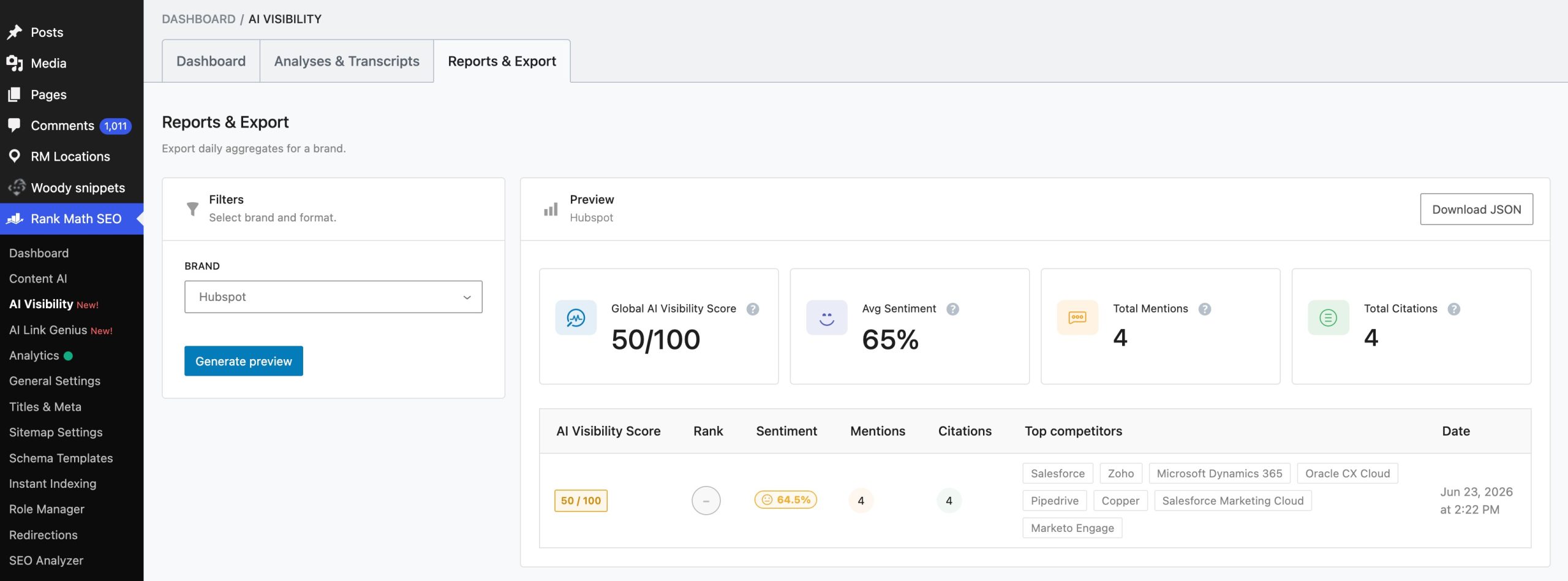Switch to Analyses & Transcripts tab
This screenshot has width=1568, height=581.
[x=347, y=61]
